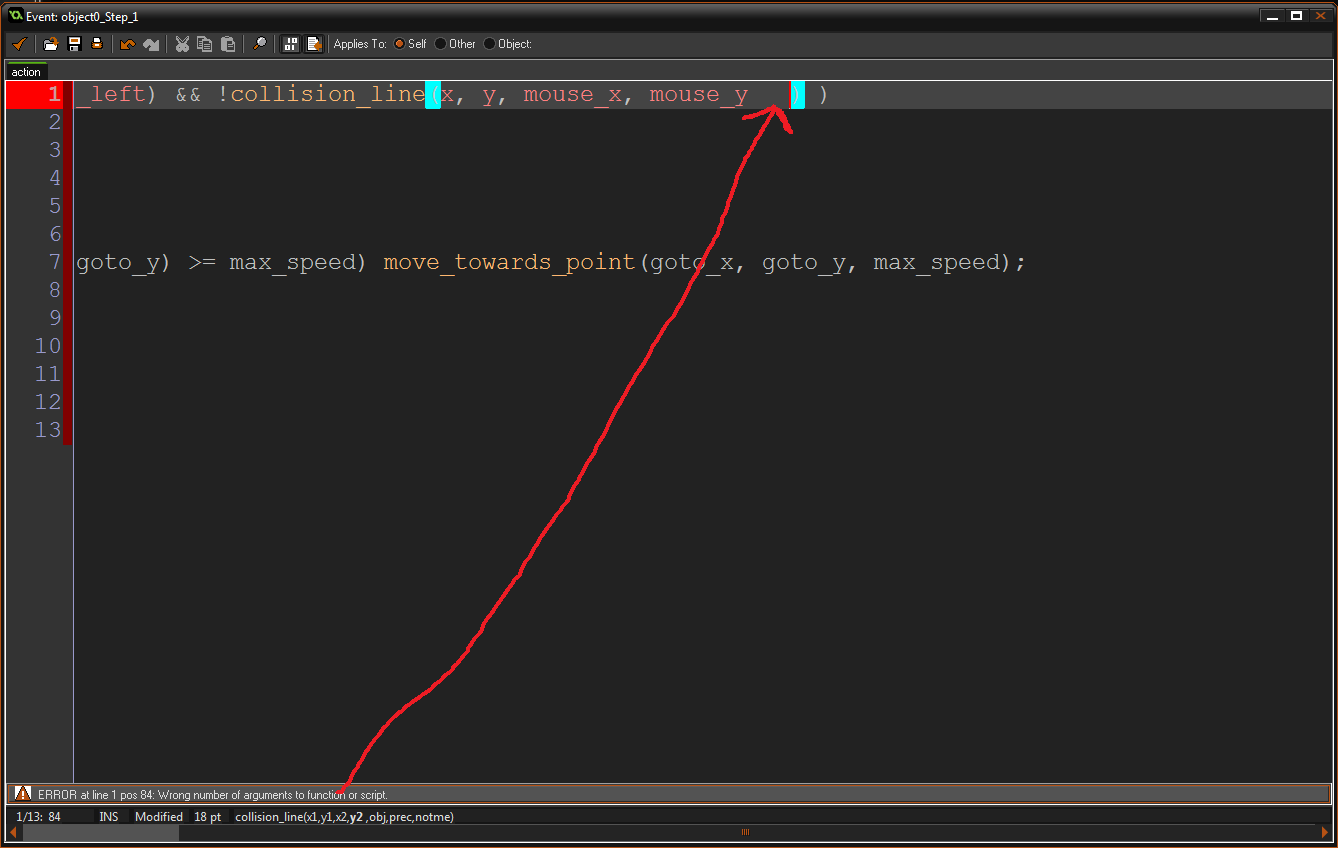Select the Self radio button
This screenshot has width=1338, height=848.
point(400,44)
